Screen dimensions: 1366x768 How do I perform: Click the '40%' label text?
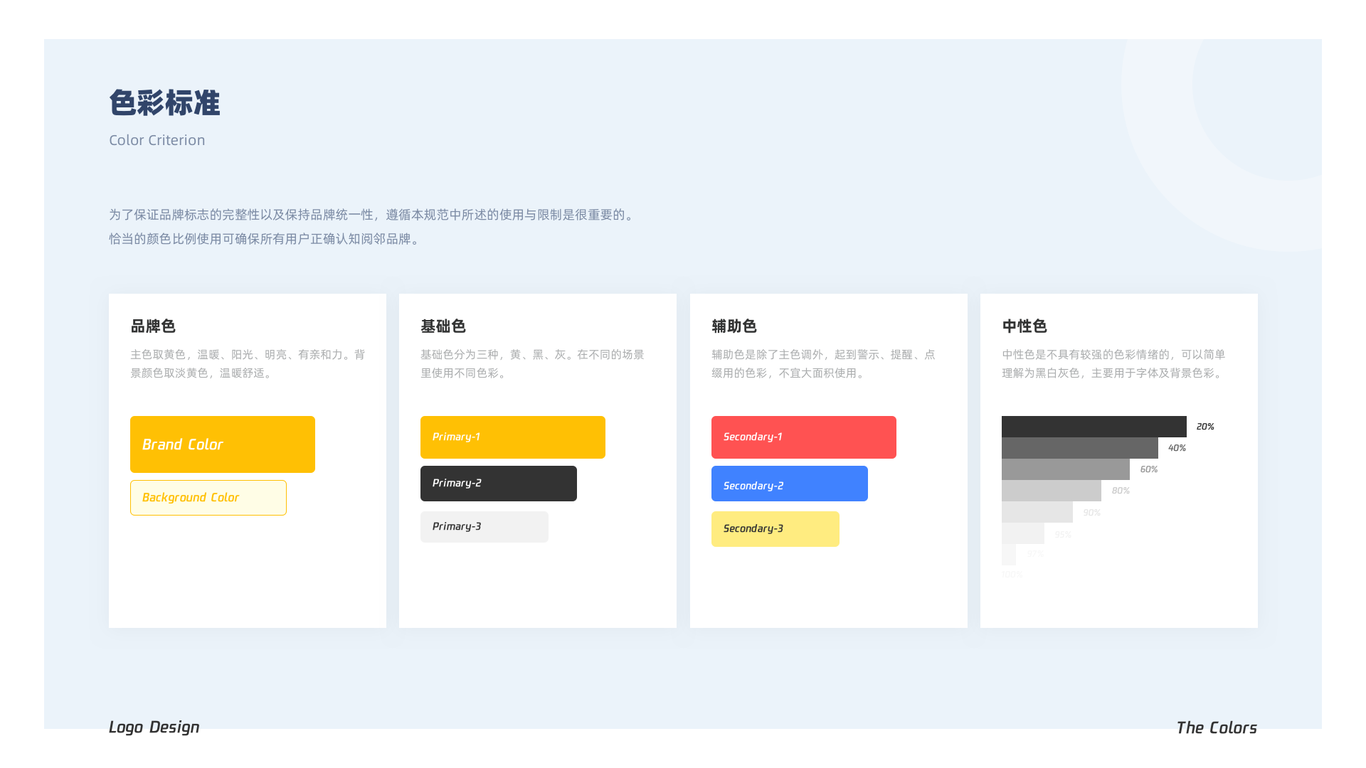pos(1177,448)
